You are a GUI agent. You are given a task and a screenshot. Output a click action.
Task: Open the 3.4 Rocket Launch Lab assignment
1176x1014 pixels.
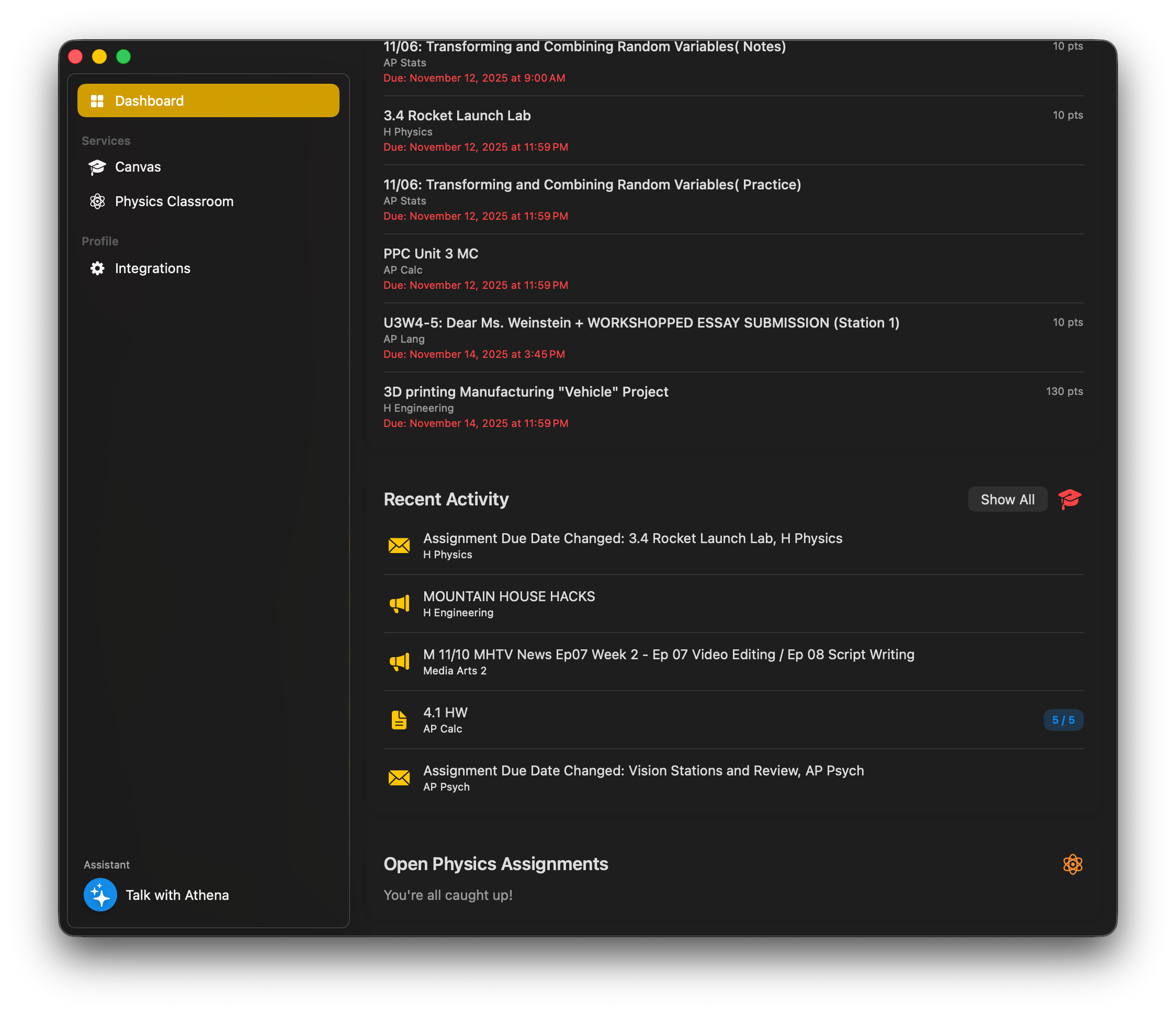pos(457,116)
